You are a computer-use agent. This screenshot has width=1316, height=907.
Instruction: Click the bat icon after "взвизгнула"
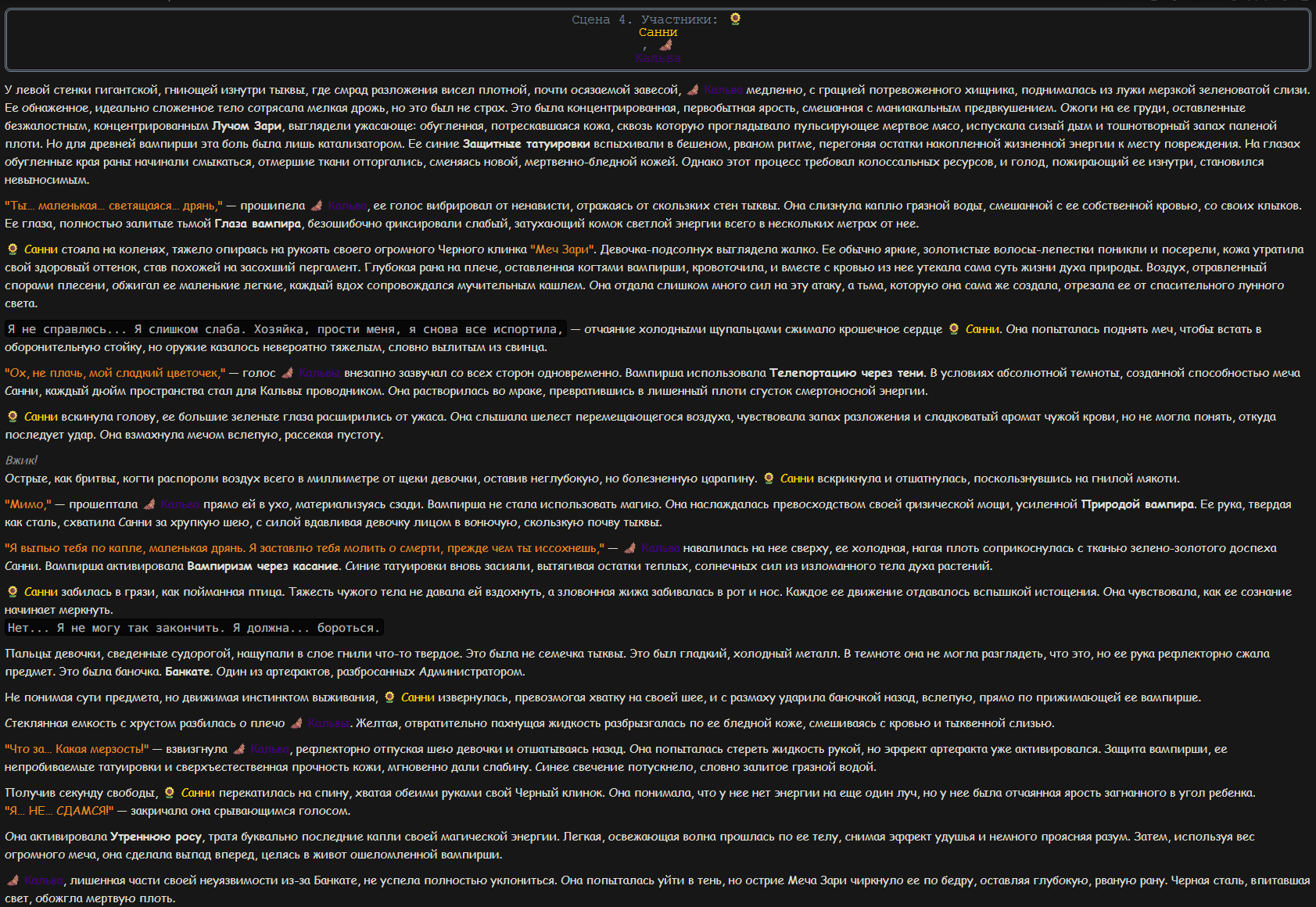tap(239, 749)
